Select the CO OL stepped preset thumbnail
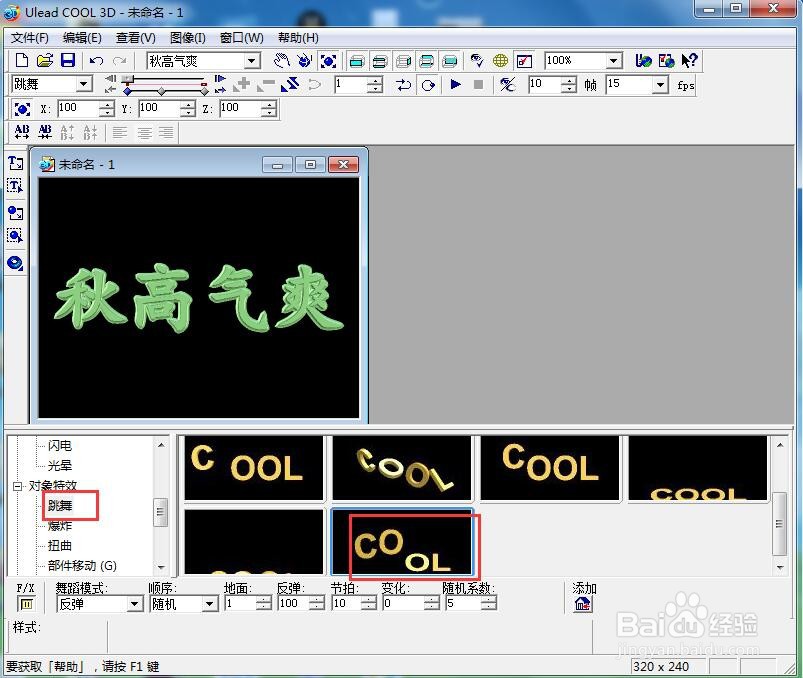Viewport: 803px width, 678px height. pos(403,542)
